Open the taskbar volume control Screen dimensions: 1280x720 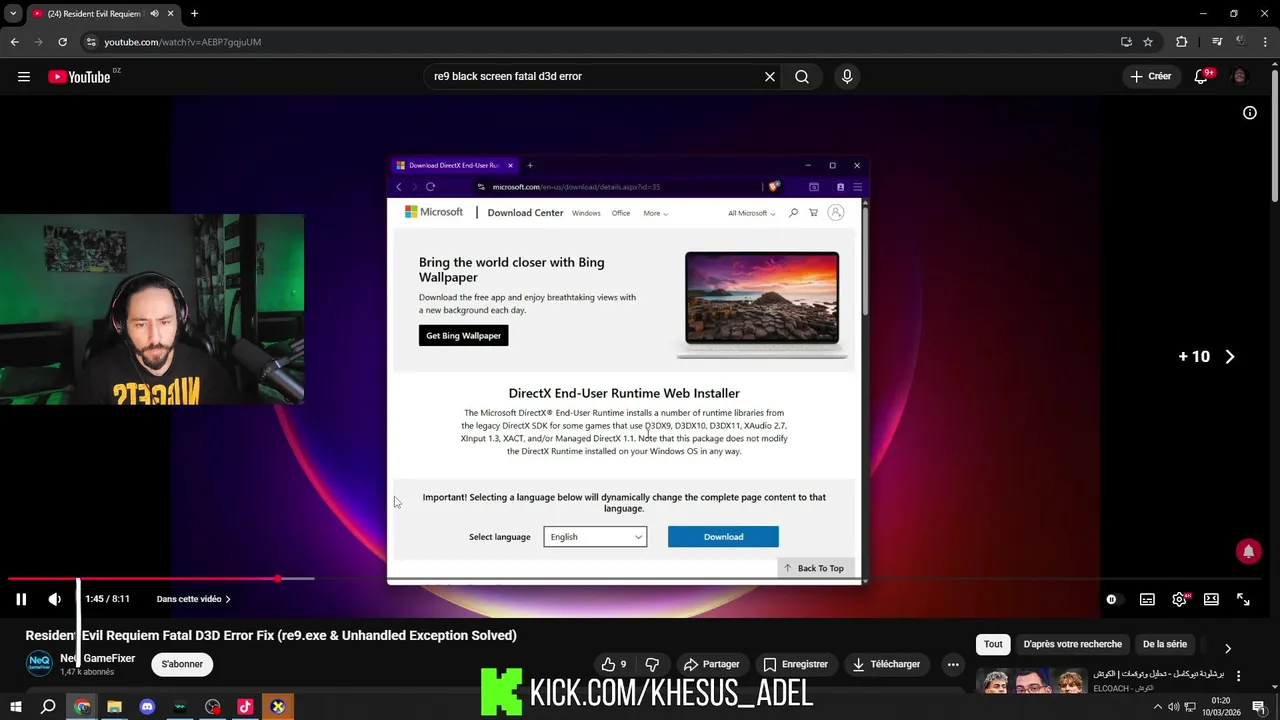(1174, 707)
